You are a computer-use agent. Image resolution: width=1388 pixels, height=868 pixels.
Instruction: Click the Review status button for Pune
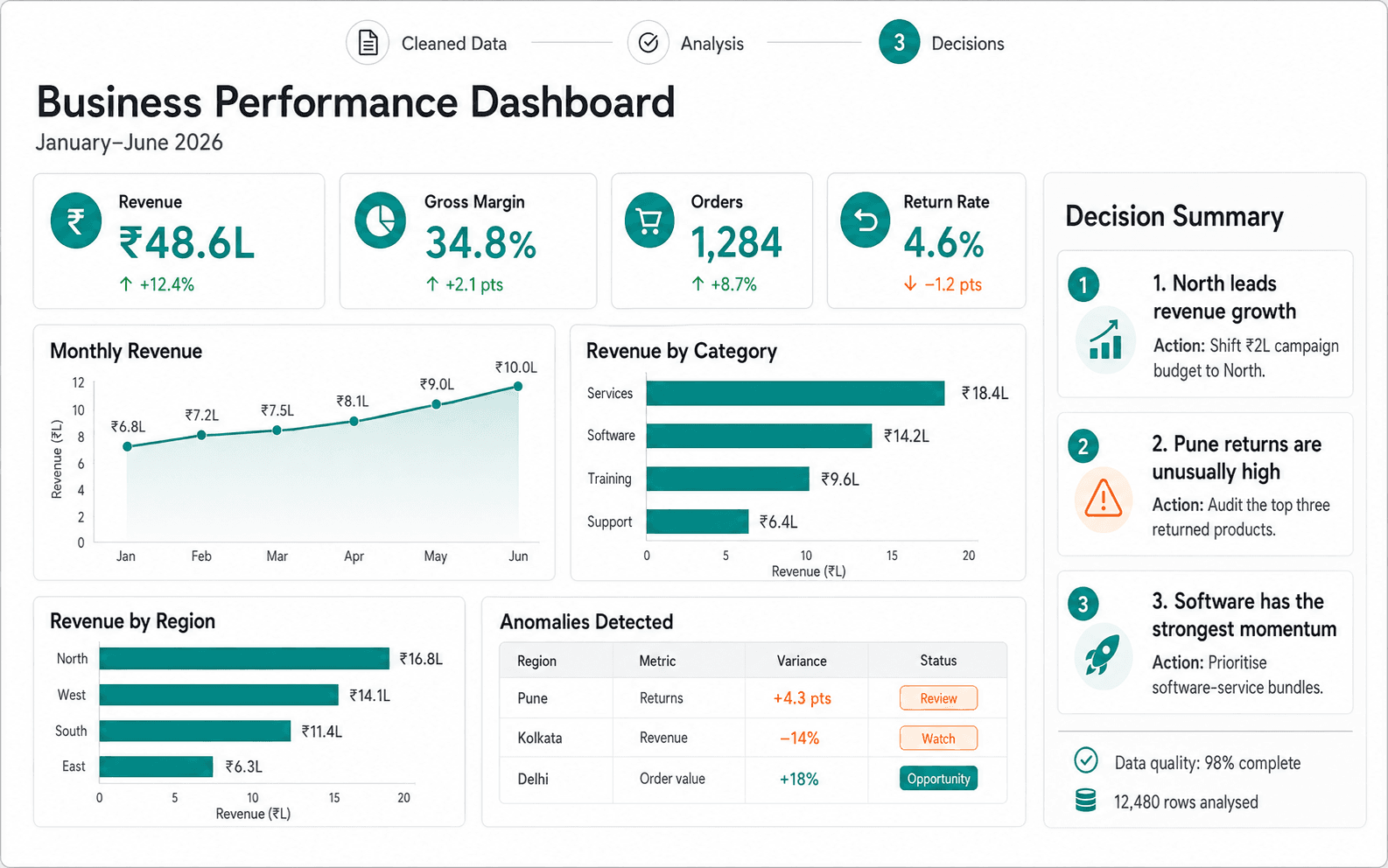[x=938, y=698]
